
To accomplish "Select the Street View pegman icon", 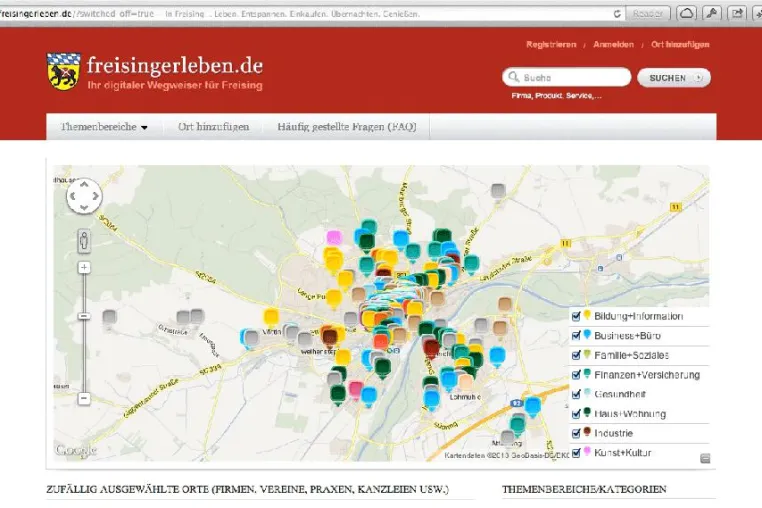I will pos(84,240).
